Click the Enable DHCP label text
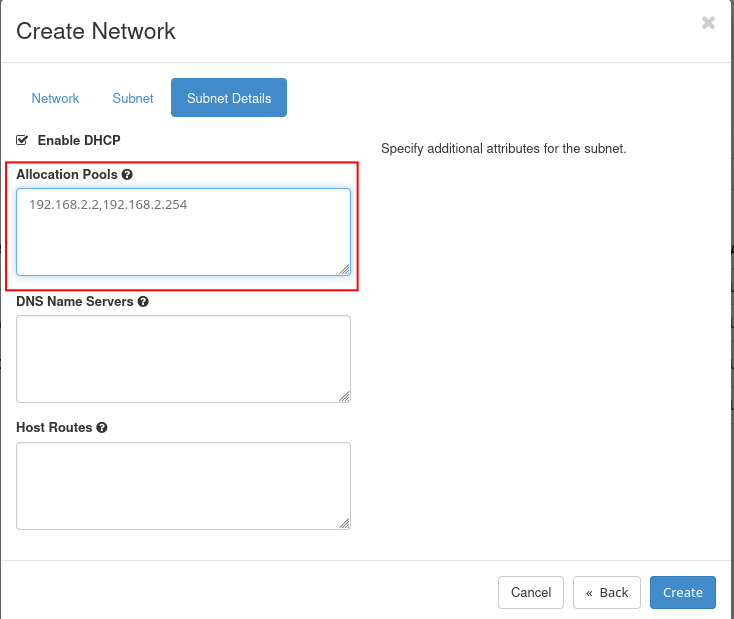 [x=78, y=141]
